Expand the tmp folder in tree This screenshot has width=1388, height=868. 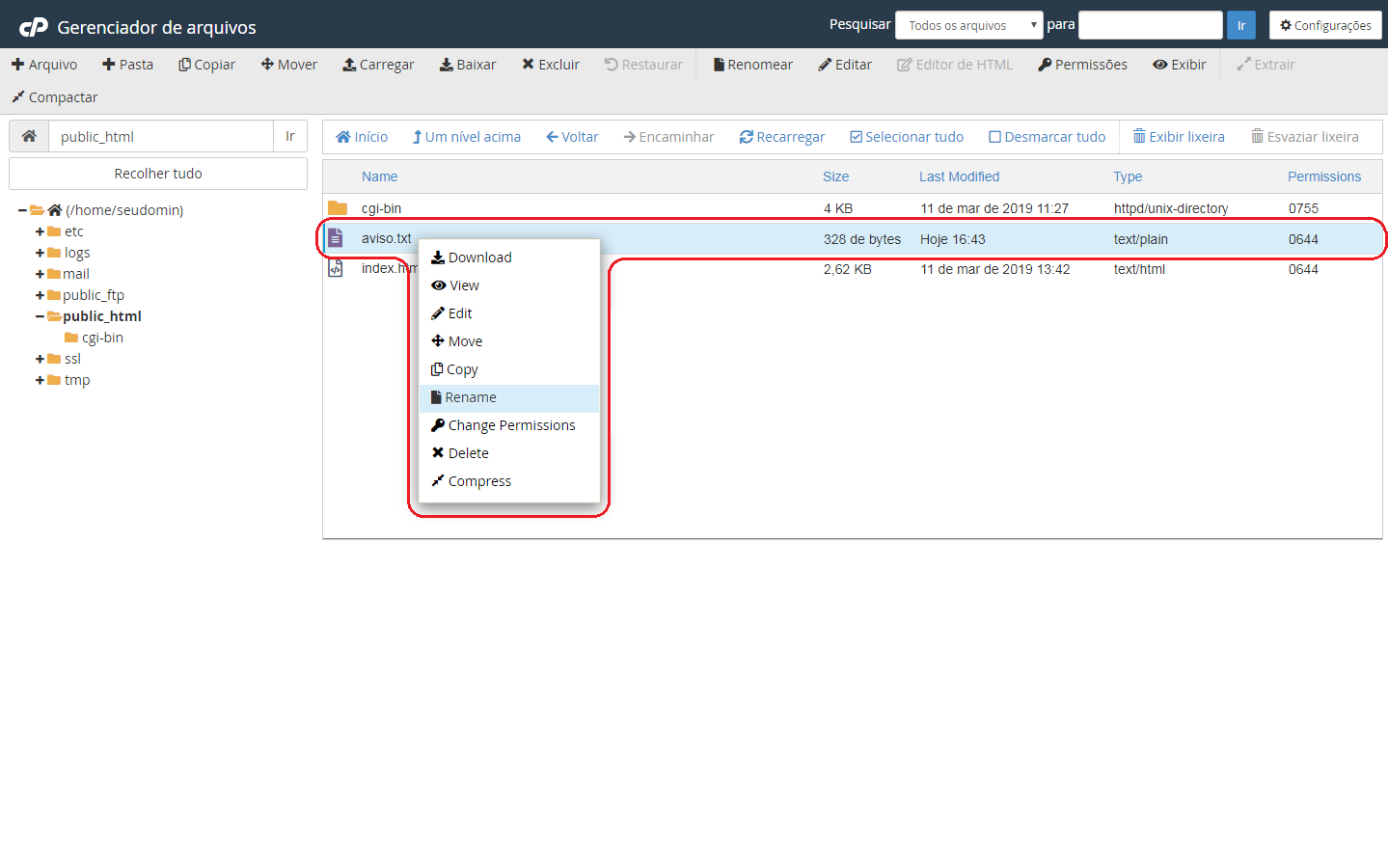40,380
